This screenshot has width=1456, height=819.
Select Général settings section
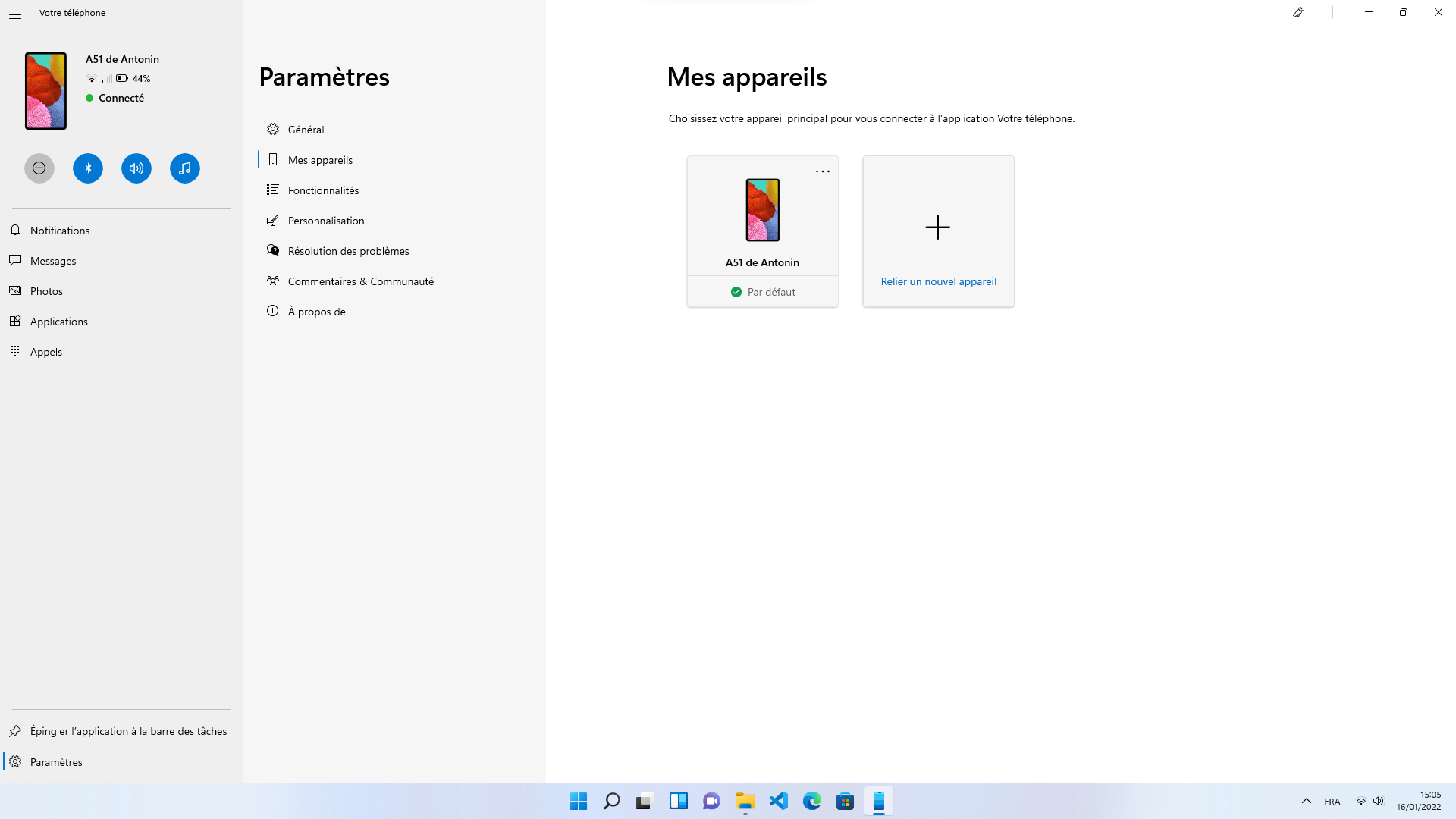point(394,130)
